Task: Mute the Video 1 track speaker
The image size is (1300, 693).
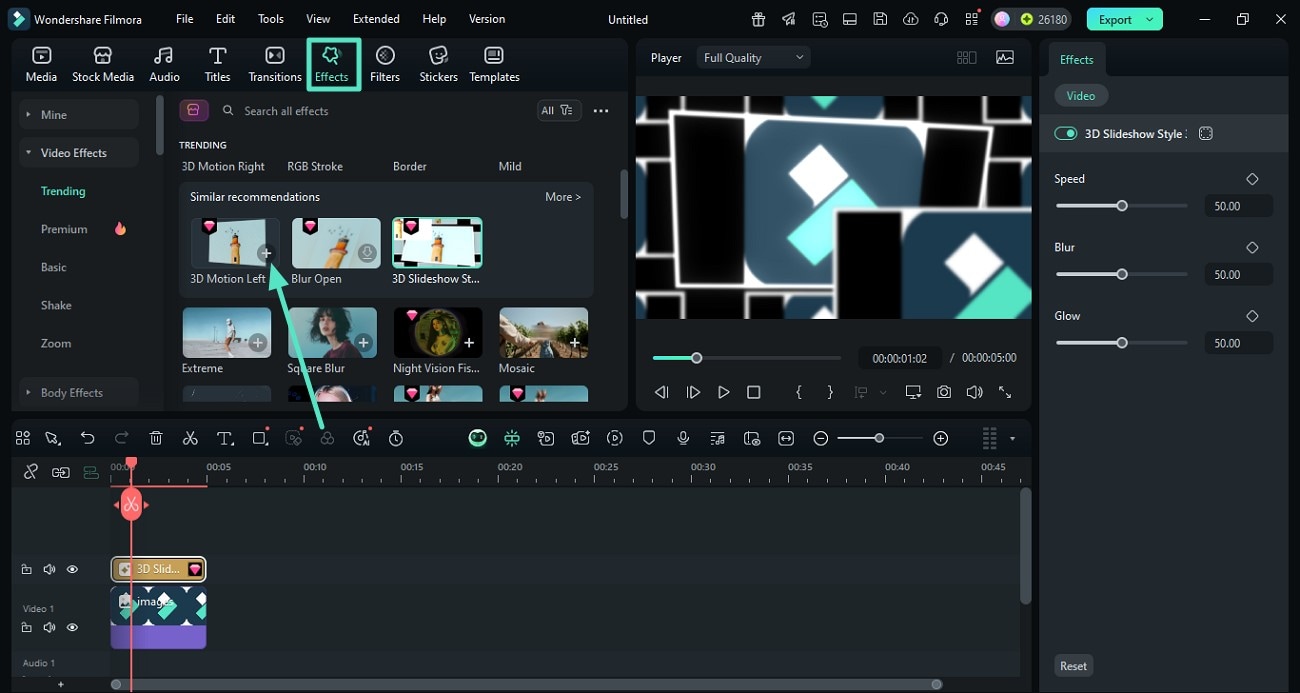Action: (49, 627)
